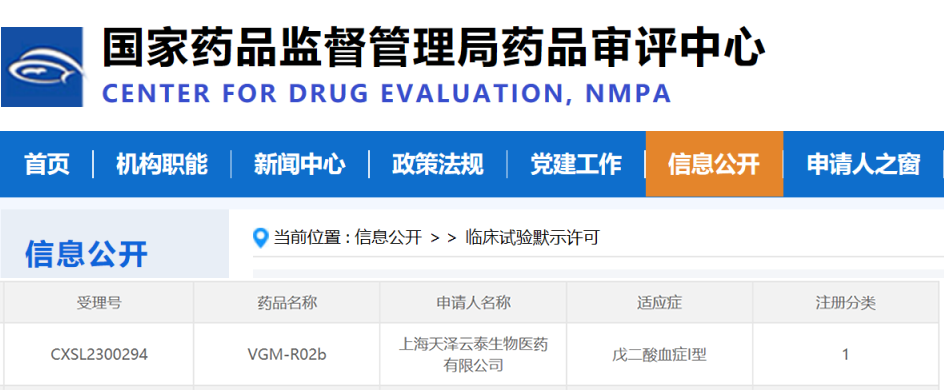Click the 信息公开 sidebar heading
Image resolution: width=944 pixels, height=390 pixels.
(x=86, y=254)
